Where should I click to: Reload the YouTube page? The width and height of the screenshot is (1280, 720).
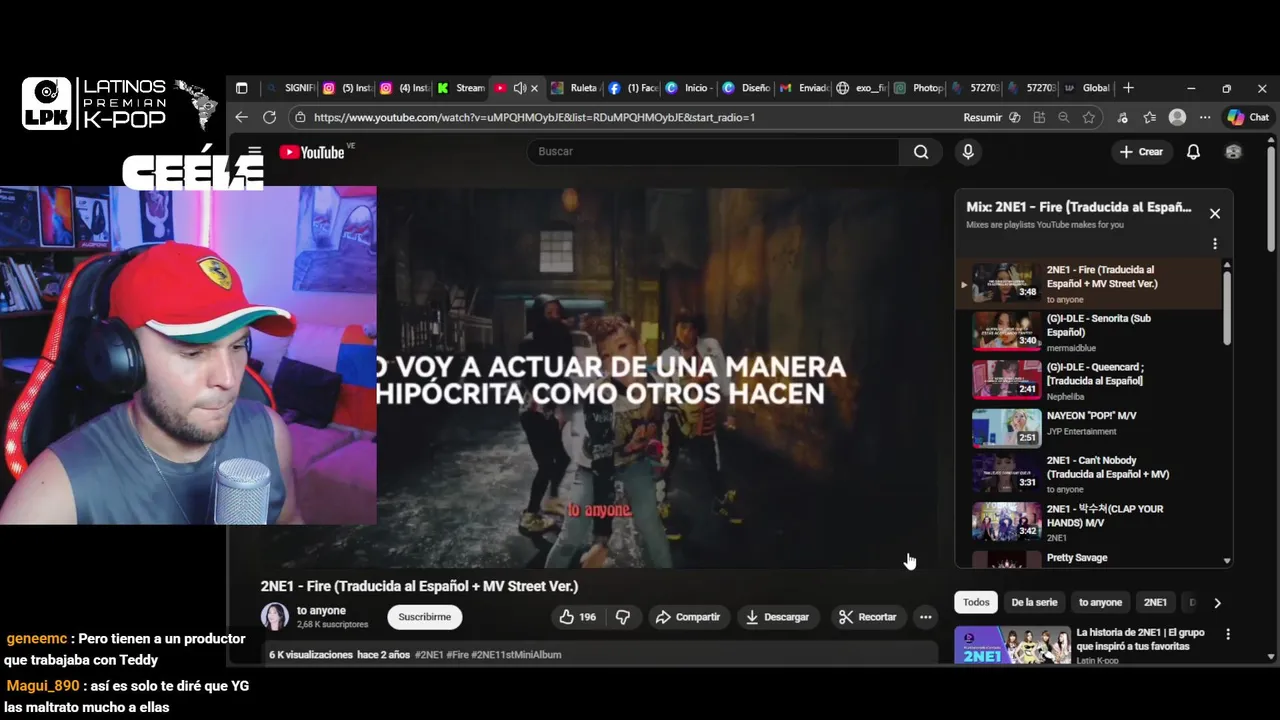[269, 117]
